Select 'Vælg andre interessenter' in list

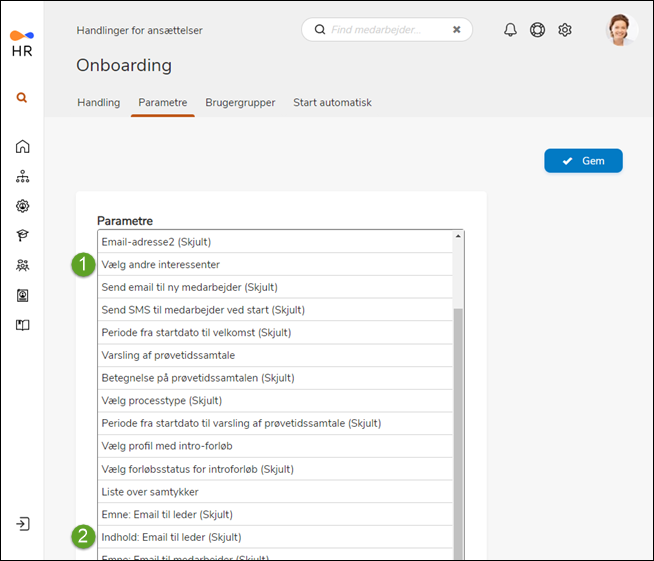[160, 265]
